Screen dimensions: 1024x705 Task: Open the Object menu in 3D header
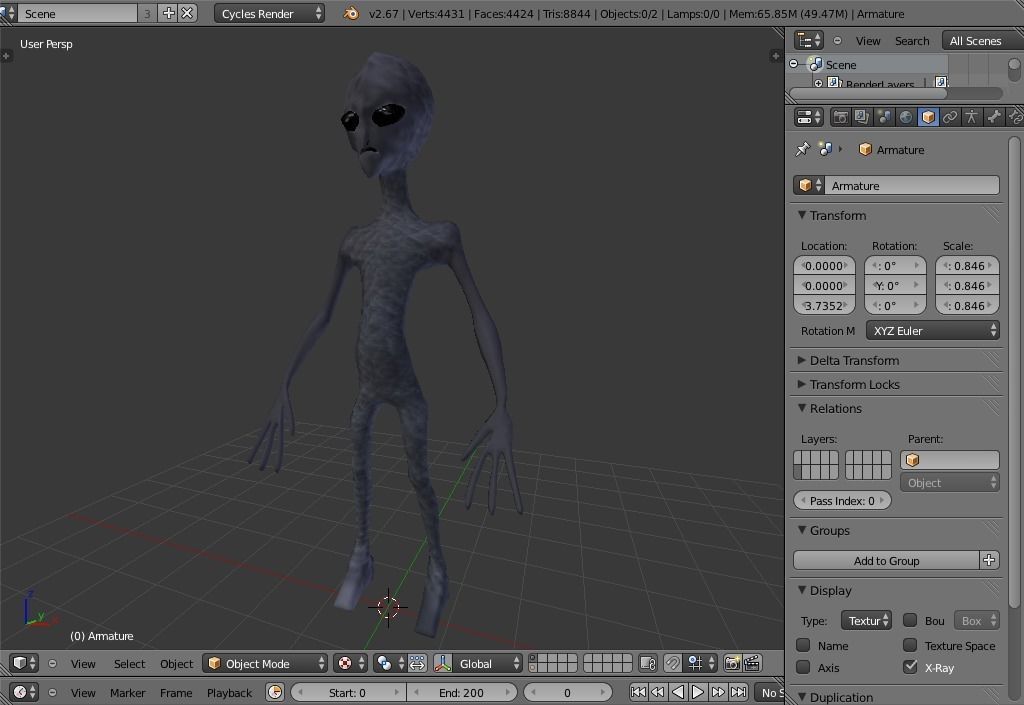point(176,664)
